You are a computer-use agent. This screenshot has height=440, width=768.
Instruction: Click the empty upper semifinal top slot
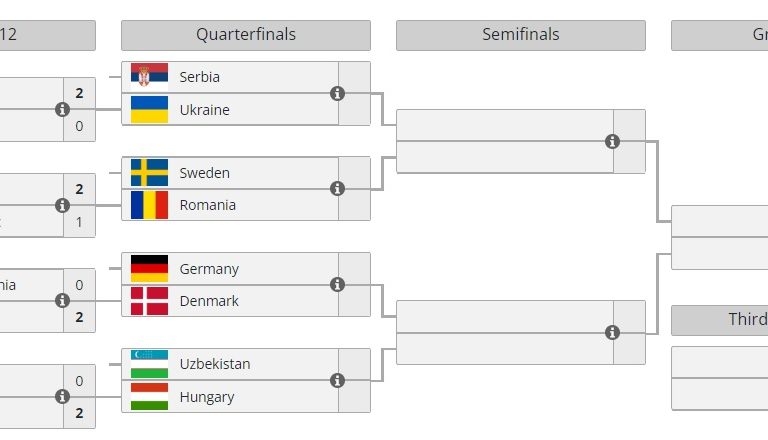pyautogui.click(x=505, y=125)
